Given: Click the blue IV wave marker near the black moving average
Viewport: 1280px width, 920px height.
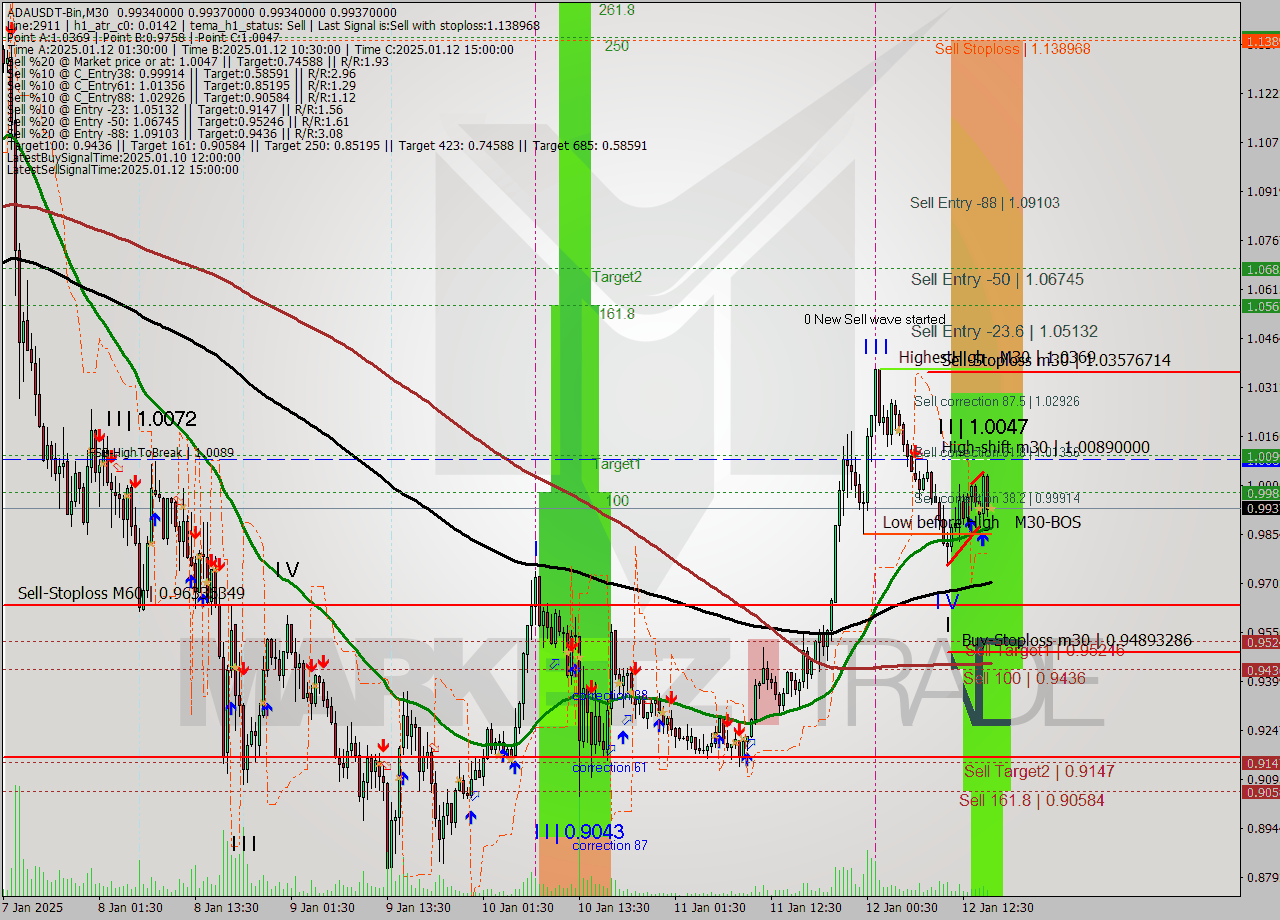Looking at the screenshot, I should coord(946,601).
